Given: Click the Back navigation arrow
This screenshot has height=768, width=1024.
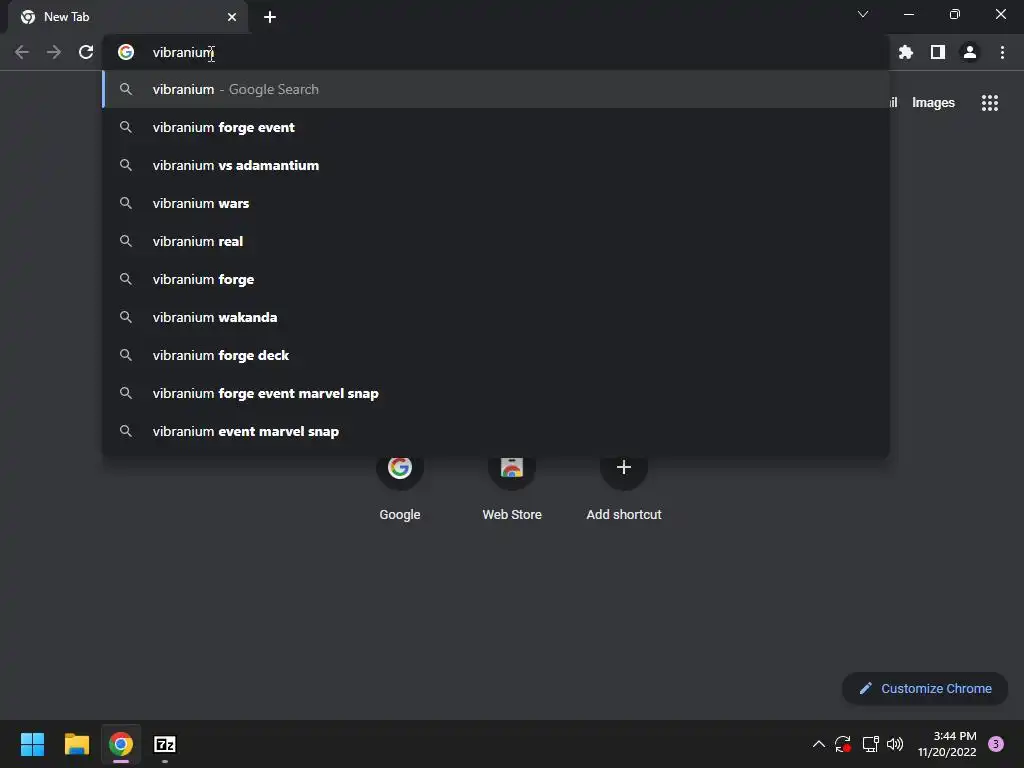Looking at the screenshot, I should (22, 52).
